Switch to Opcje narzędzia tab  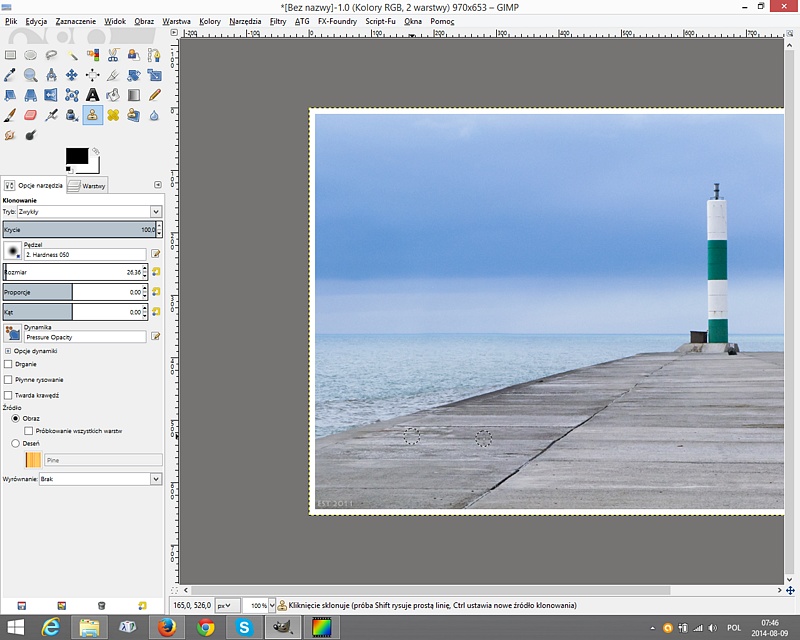pos(34,185)
